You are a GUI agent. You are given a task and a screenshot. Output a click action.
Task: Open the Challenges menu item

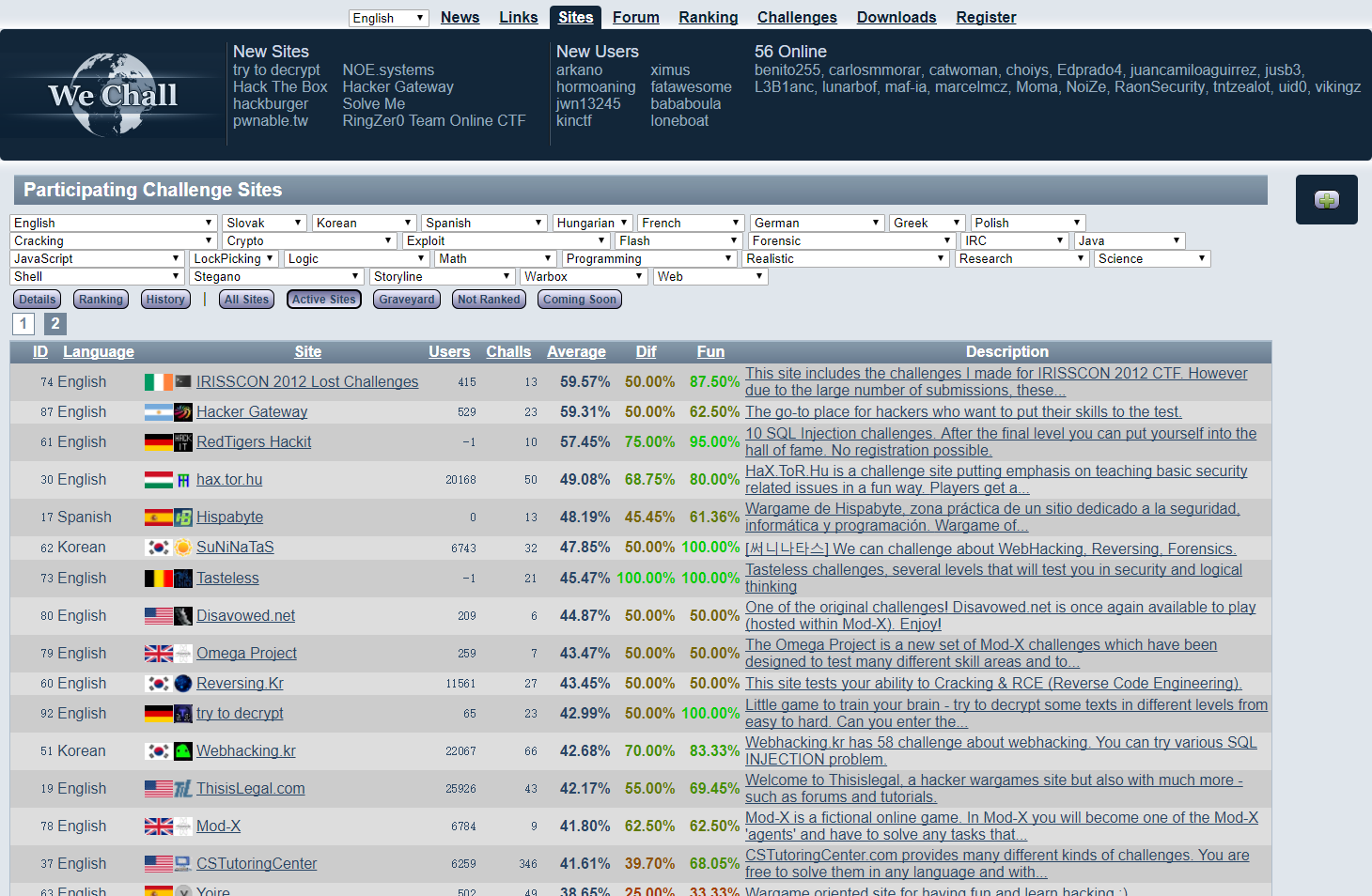tap(797, 17)
